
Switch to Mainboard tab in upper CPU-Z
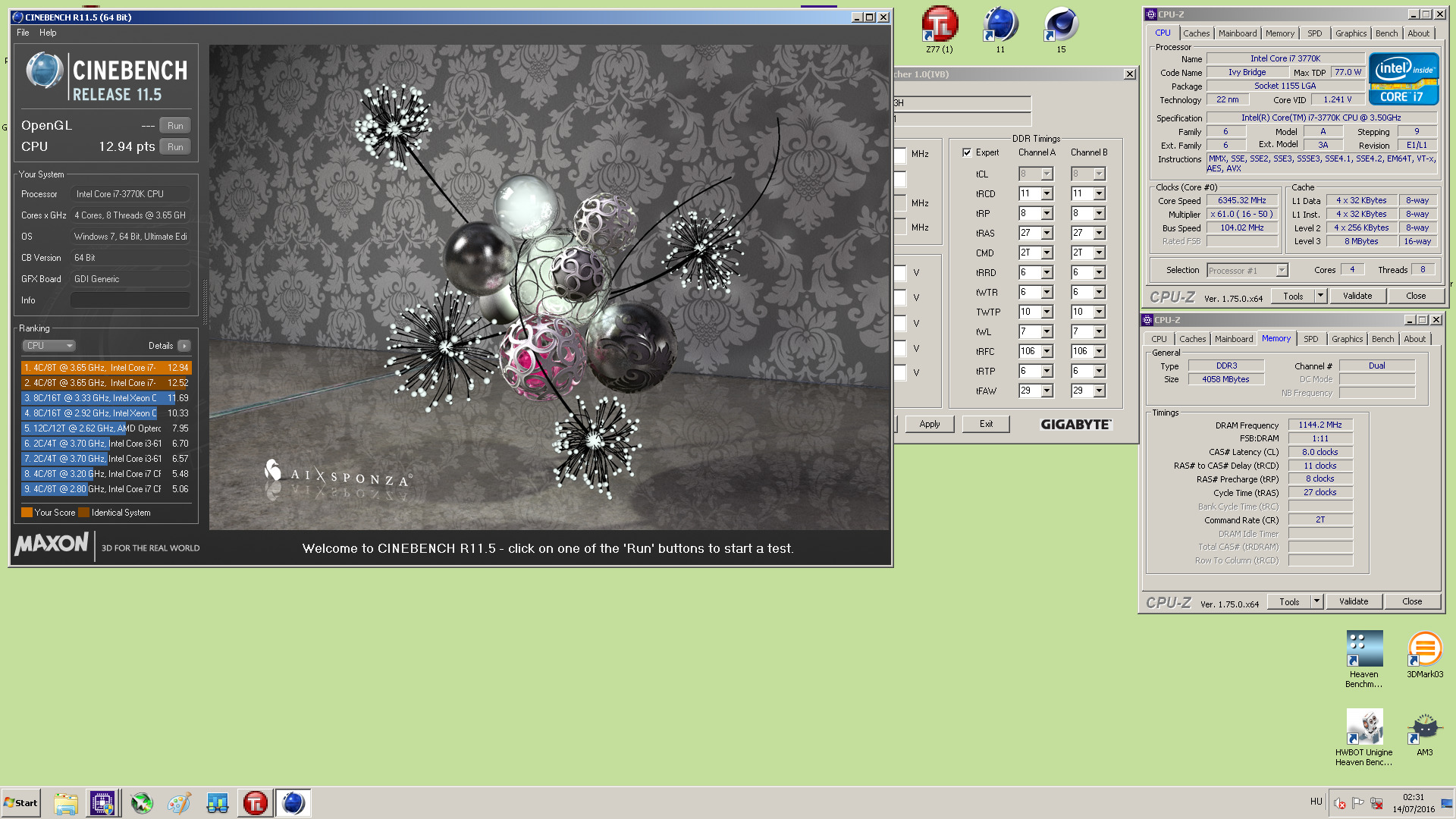pos(1238,33)
